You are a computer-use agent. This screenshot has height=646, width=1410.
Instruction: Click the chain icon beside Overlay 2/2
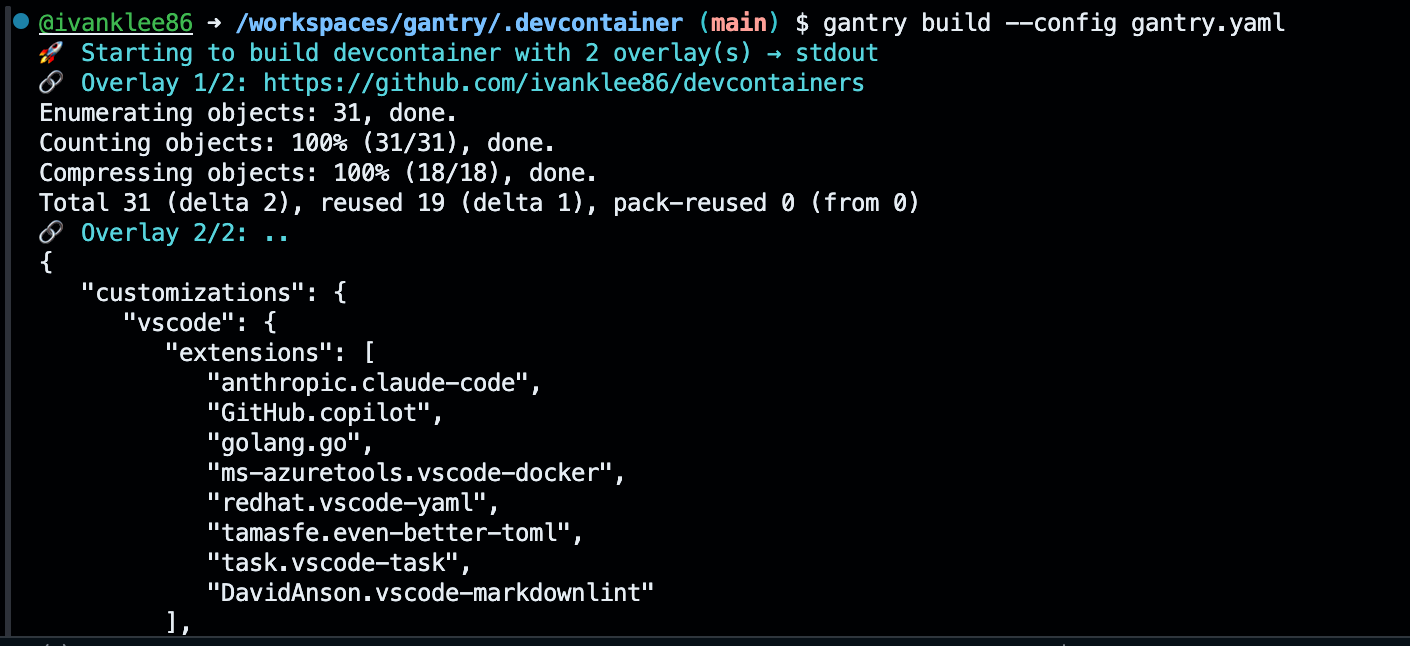click(x=51, y=233)
